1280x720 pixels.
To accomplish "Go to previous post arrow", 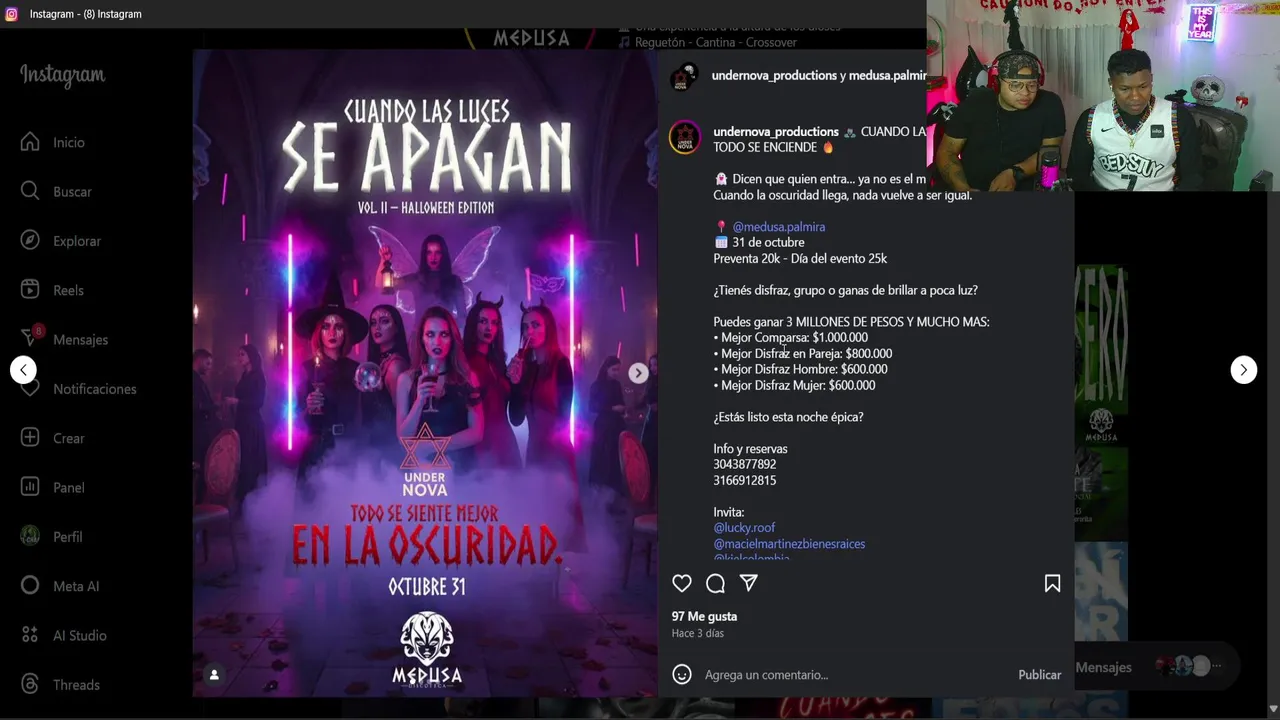I will 23,370.
